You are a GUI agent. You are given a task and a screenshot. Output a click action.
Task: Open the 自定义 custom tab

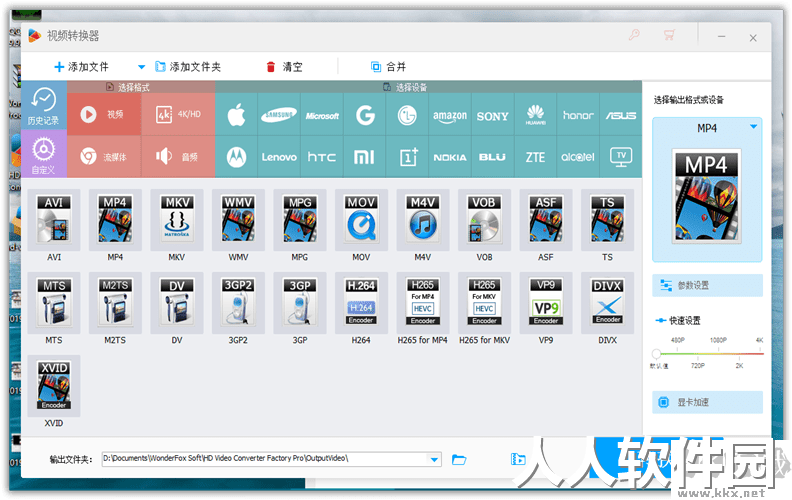click(43, 154)
